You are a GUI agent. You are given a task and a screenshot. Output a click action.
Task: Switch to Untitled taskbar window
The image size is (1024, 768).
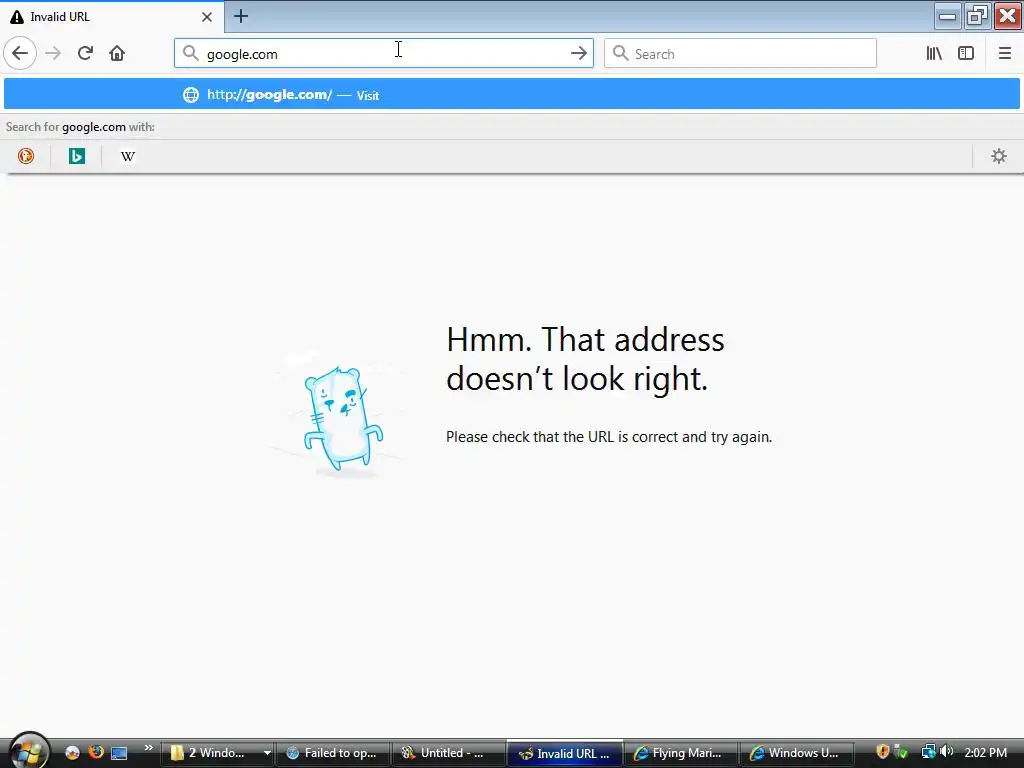[449, 753]
